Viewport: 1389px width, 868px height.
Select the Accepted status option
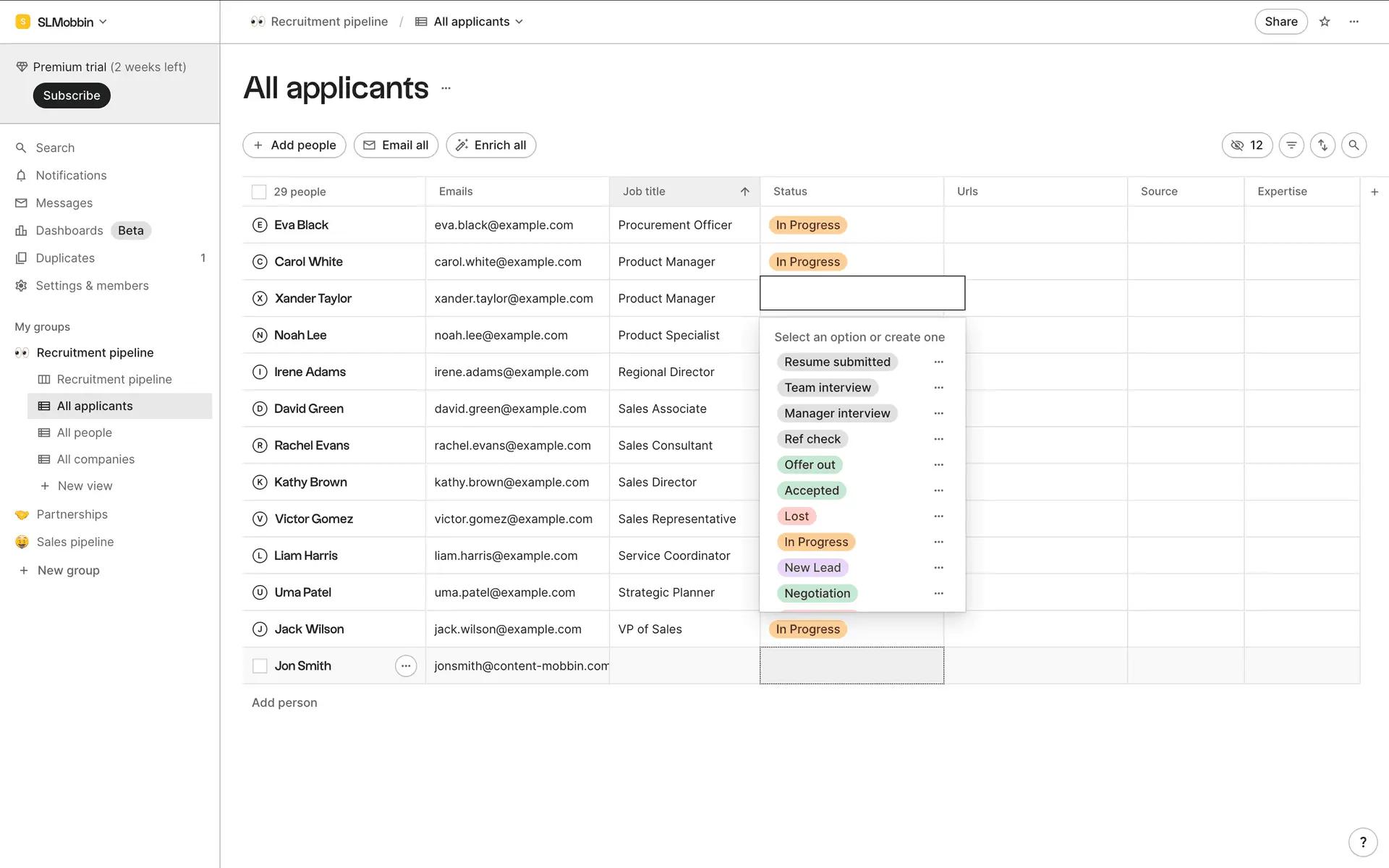[x=811, y=490]
